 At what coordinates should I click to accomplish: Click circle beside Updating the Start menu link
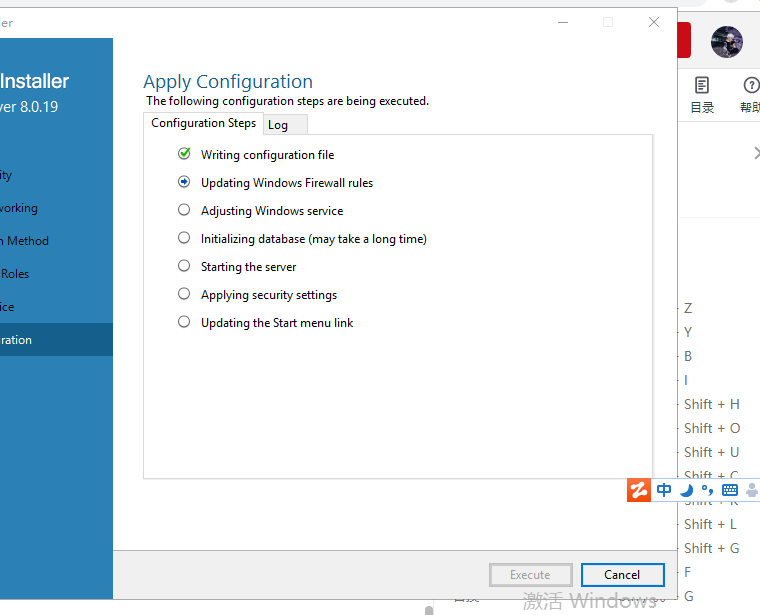tap(184, 322)
